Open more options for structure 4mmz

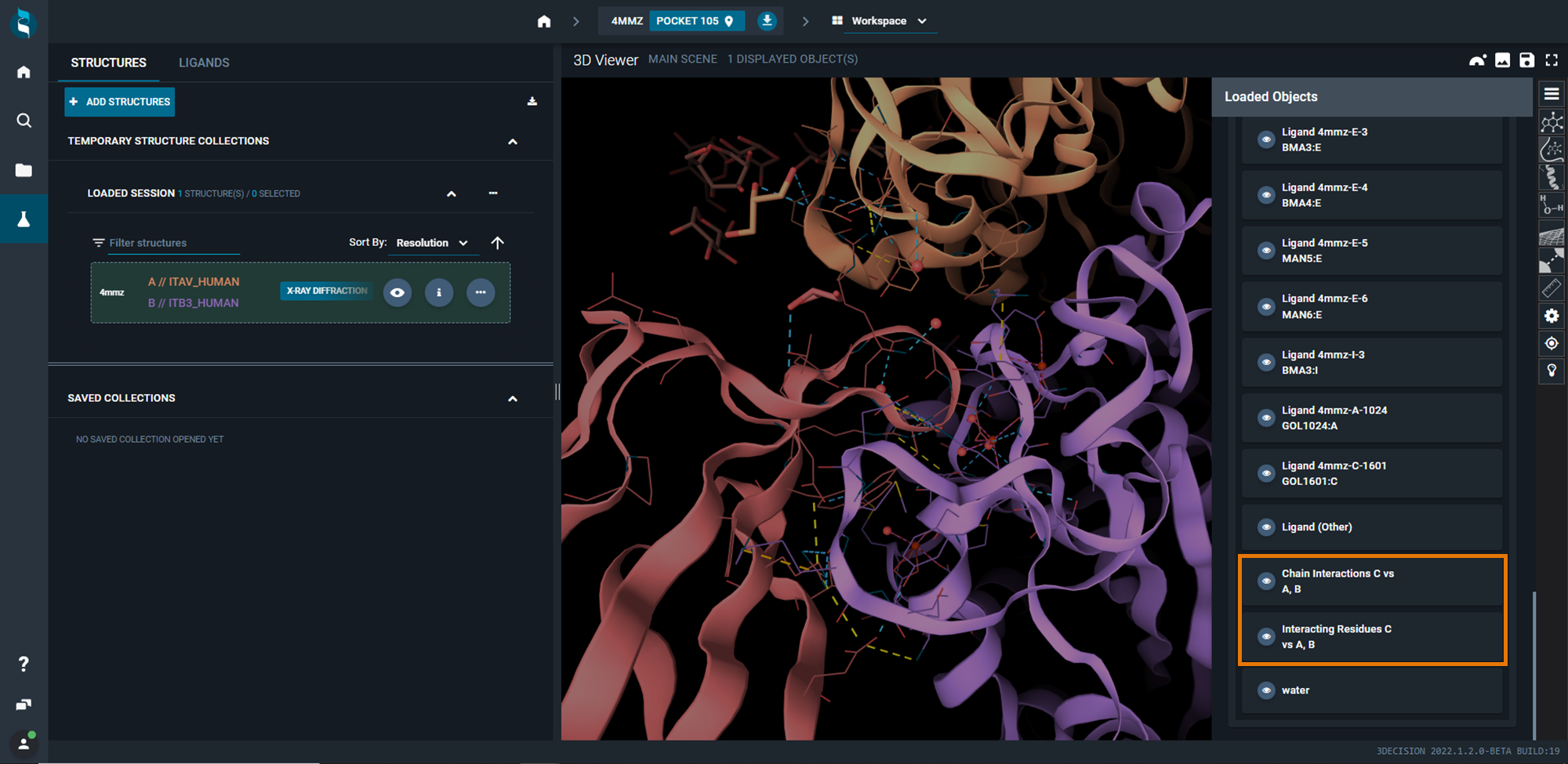pos(481,292)
